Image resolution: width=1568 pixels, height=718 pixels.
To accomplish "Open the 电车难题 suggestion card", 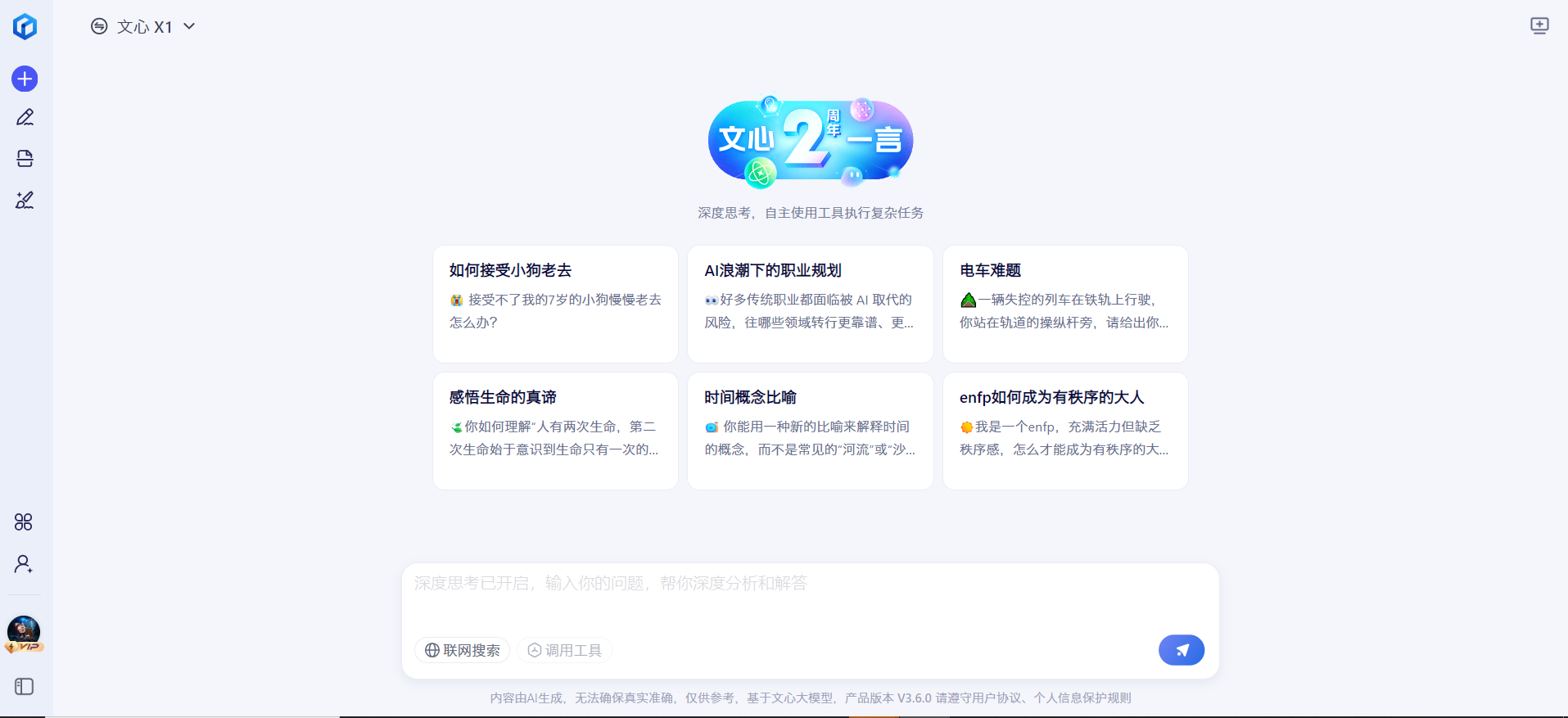I will pyautogui.click(x=1064, y=304).
